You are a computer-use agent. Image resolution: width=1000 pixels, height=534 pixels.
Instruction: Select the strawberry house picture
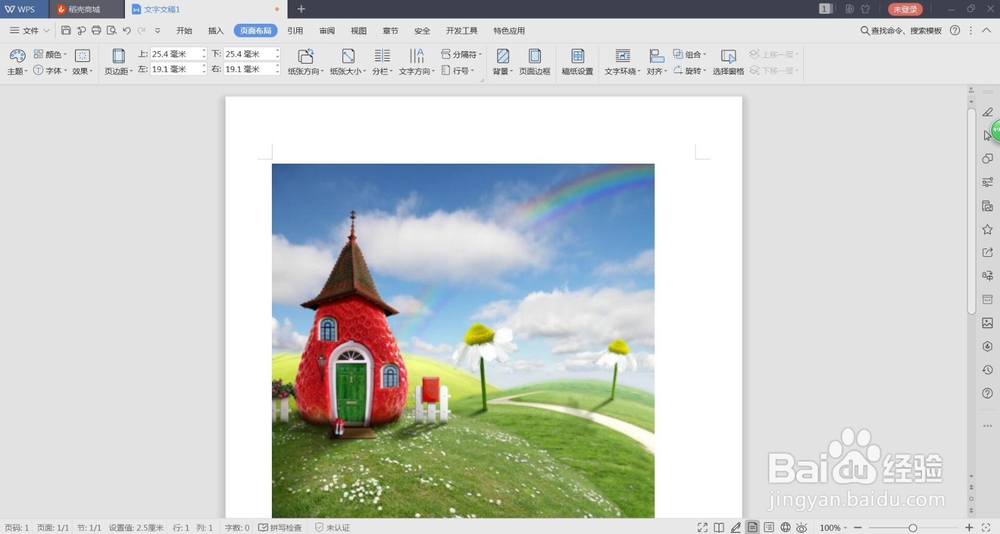click(463, 341)
